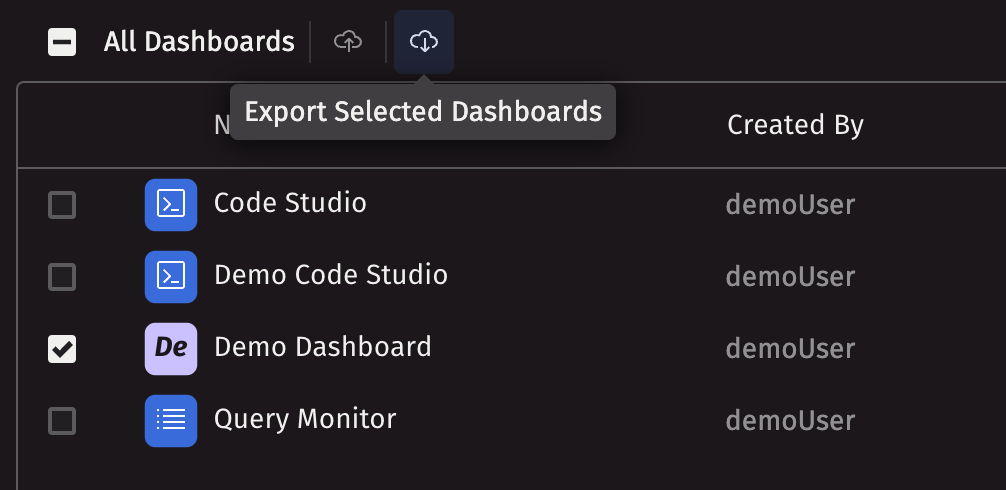Click demoUser in the Query Monitor row
Image resolution: width=1006 pixels, height=490 pixels.
tap(790, 420)
